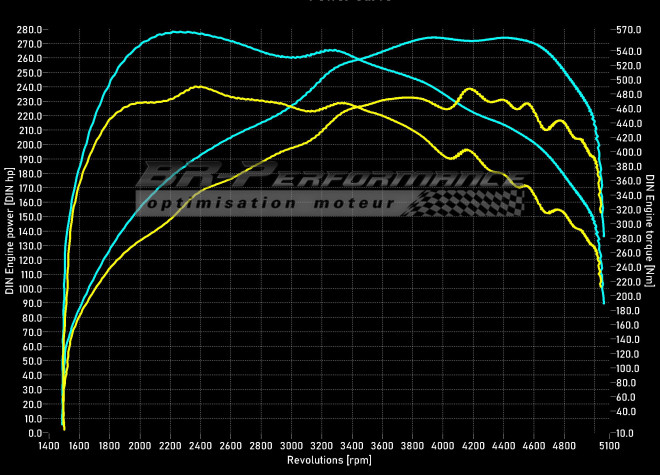Click the 'Revolutions [rpm]' x-axis title
This screenshot has height=475, width=660.
tap(331, 461)
